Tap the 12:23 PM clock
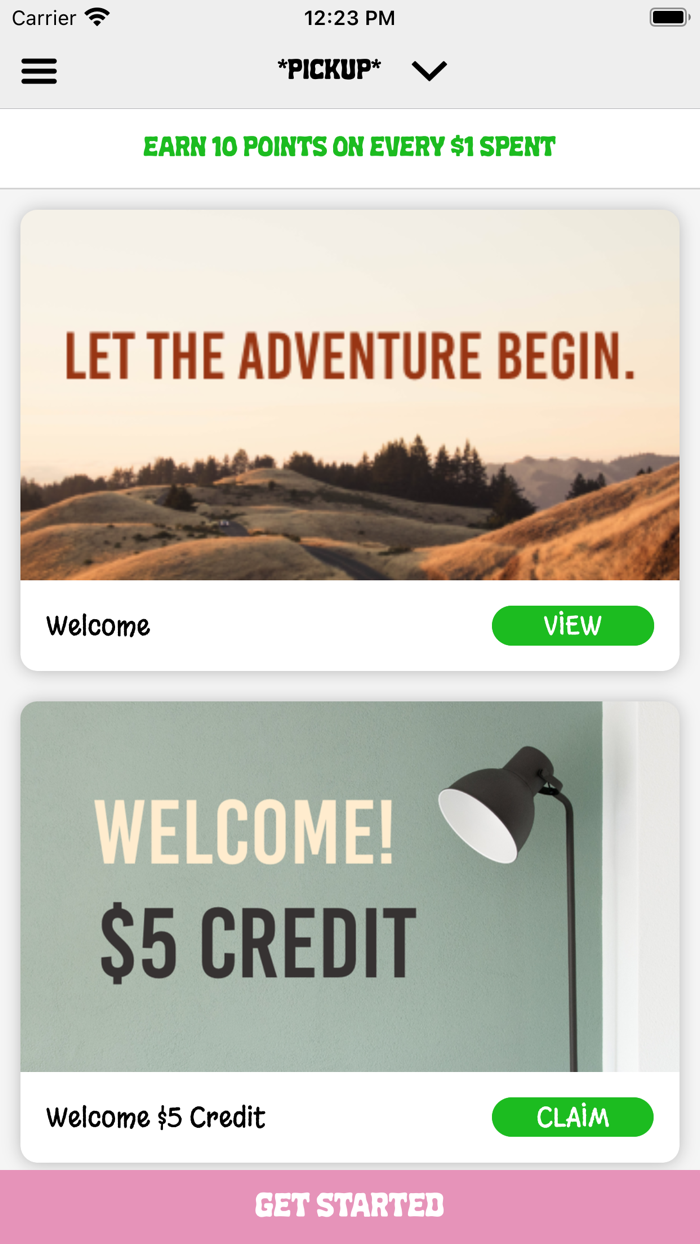The width and height of the screenshot is (700, 1244). point(350,18)
